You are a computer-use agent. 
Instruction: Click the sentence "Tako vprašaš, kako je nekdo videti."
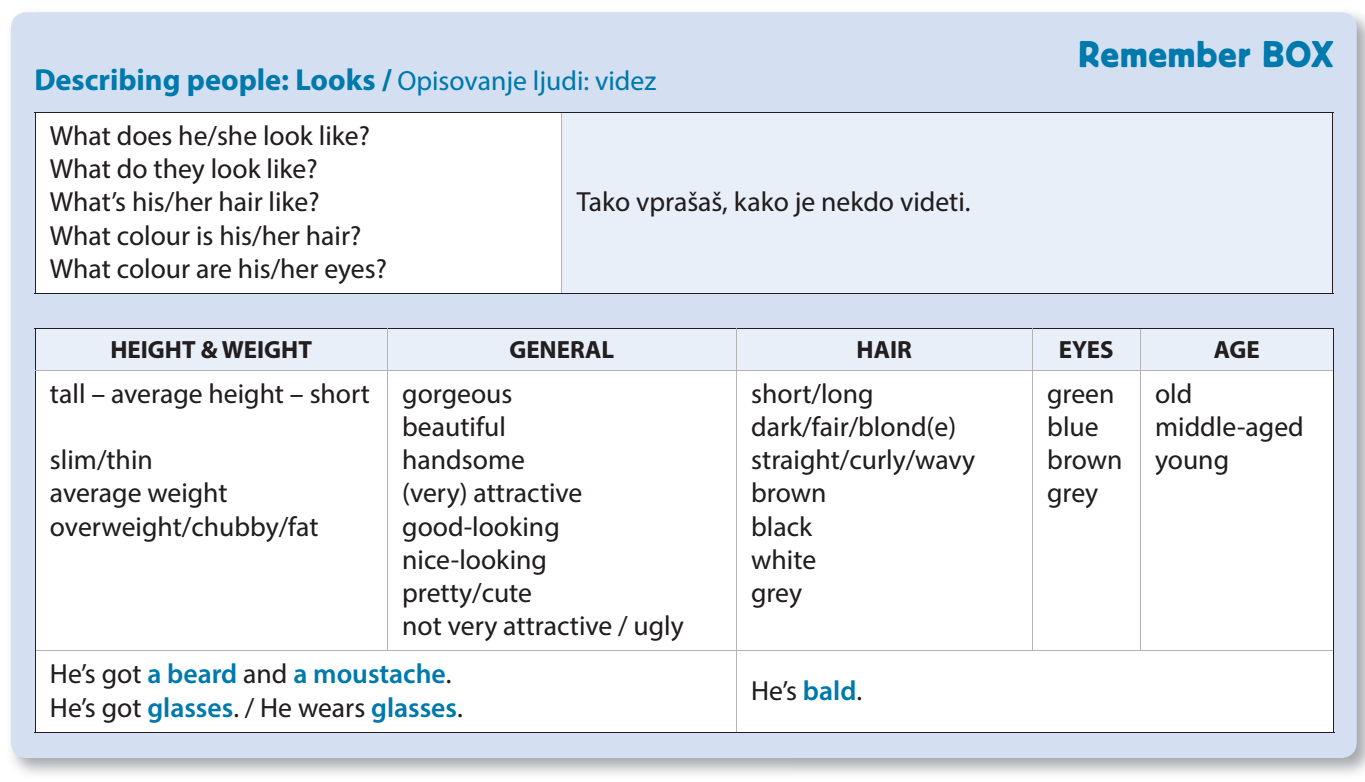tap(774, 203)
